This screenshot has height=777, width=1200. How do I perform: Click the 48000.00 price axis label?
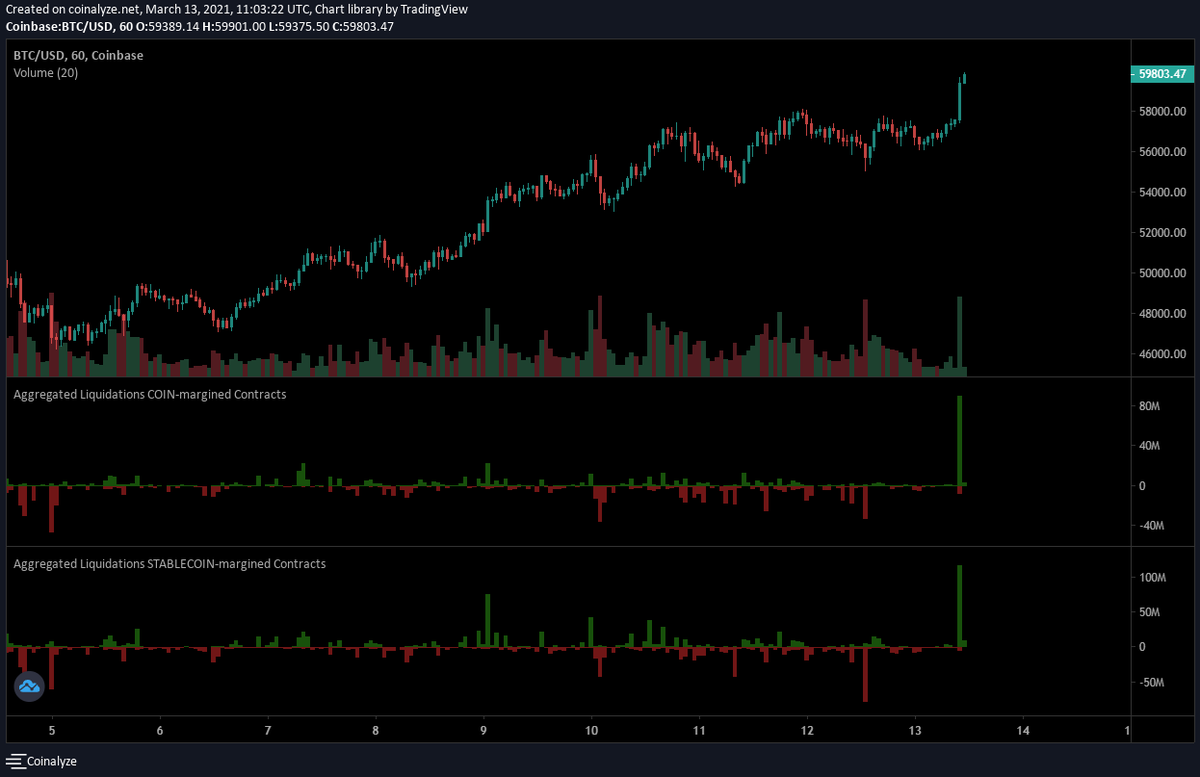tap(1162, 314)
